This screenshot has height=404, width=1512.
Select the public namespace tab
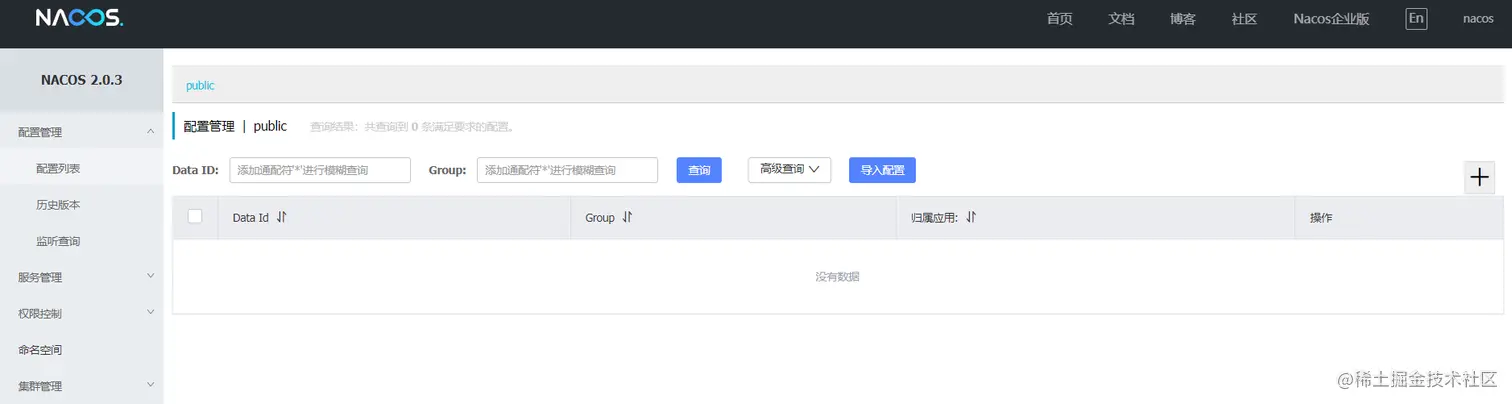coord(200,86)
